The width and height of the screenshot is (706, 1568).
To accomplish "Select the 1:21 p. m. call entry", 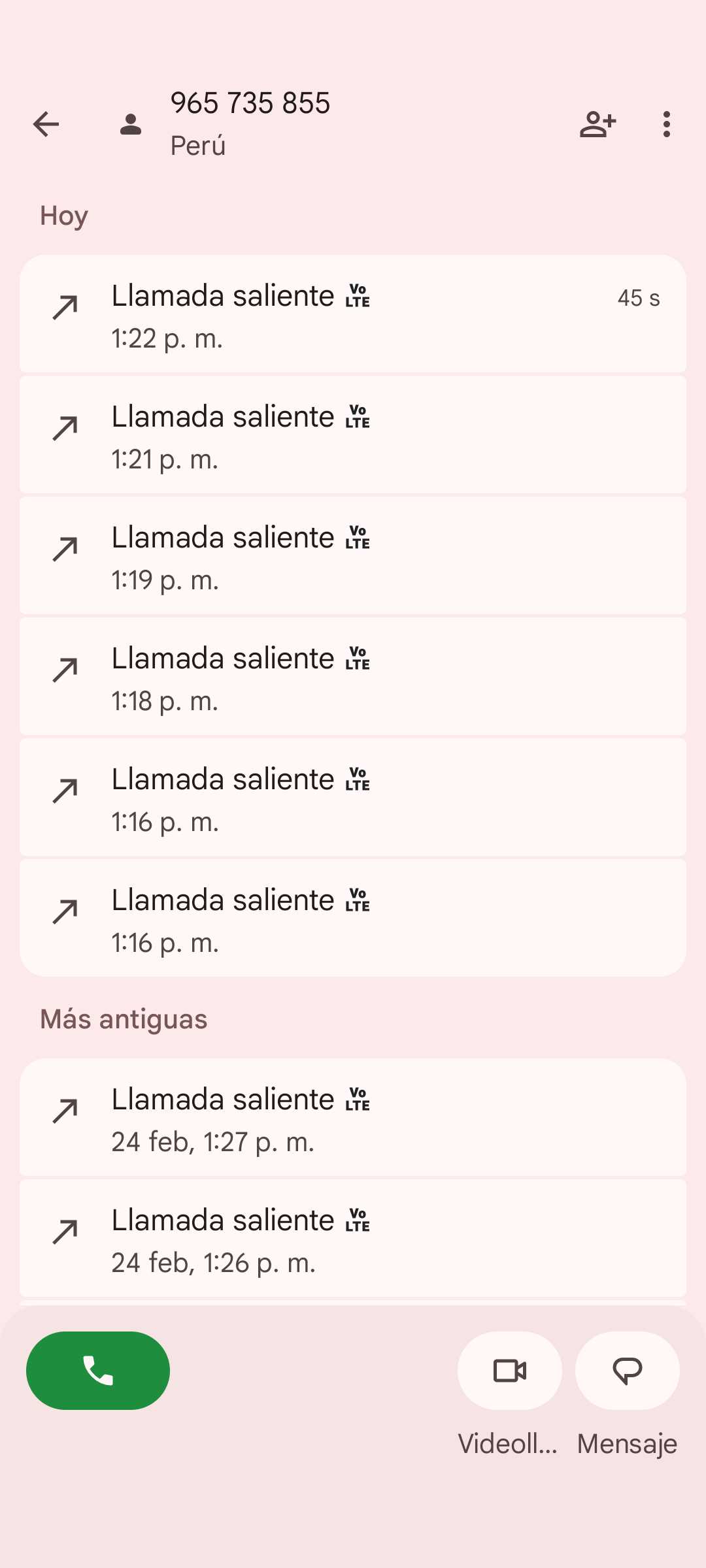I will click(353, 435).
